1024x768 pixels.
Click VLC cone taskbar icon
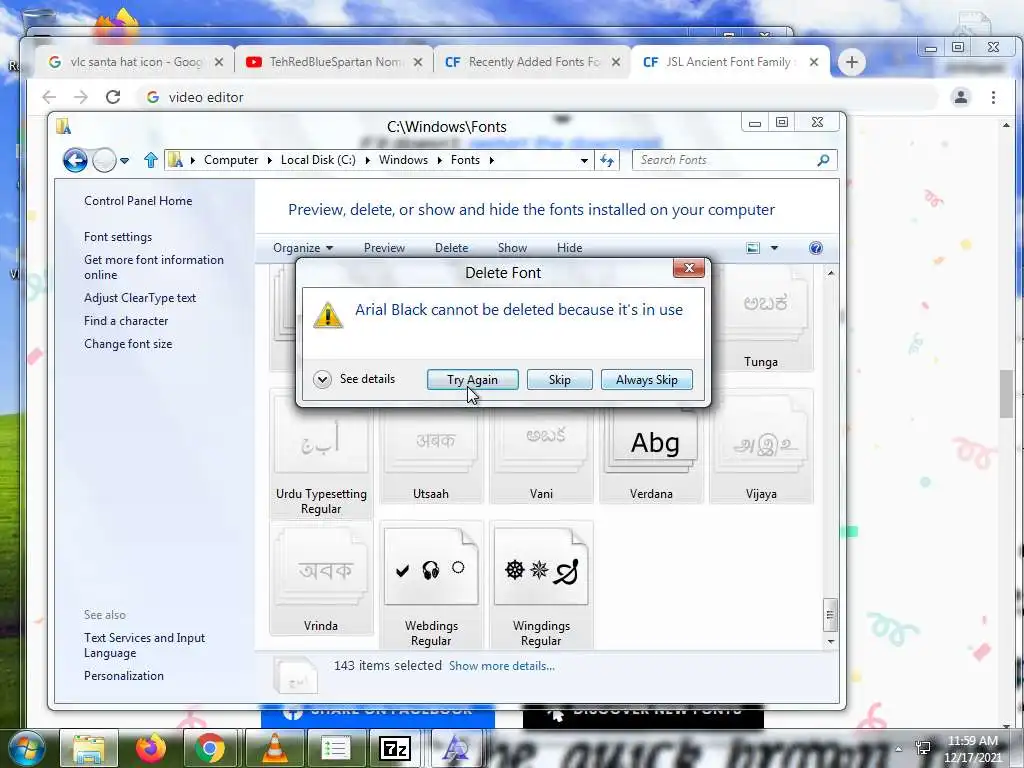(275, 748)
